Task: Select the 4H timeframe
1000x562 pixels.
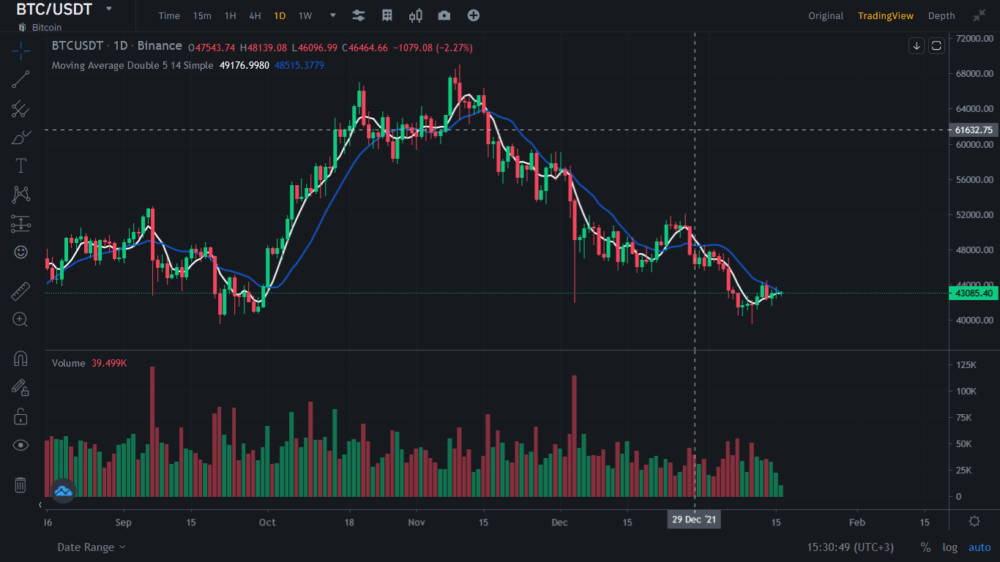Action: (255, 16)
